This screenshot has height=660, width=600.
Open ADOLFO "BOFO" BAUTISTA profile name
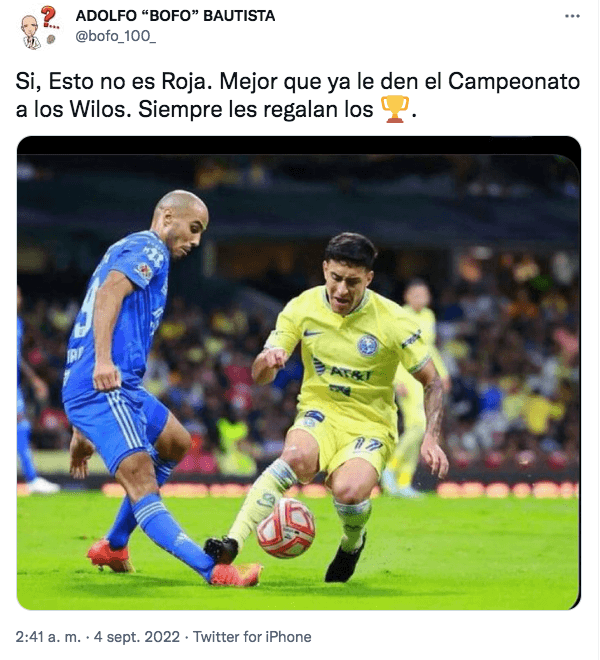(175, 16)
